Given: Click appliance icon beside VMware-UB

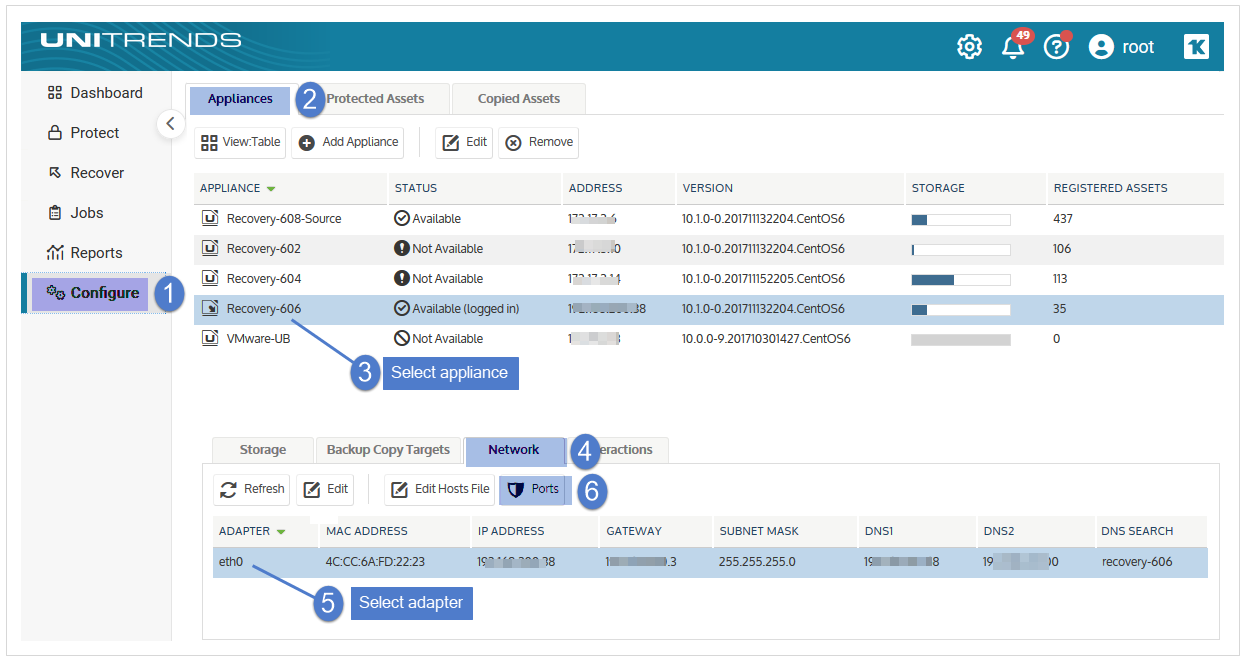Looking at the screenshot, I should (210, 338).
